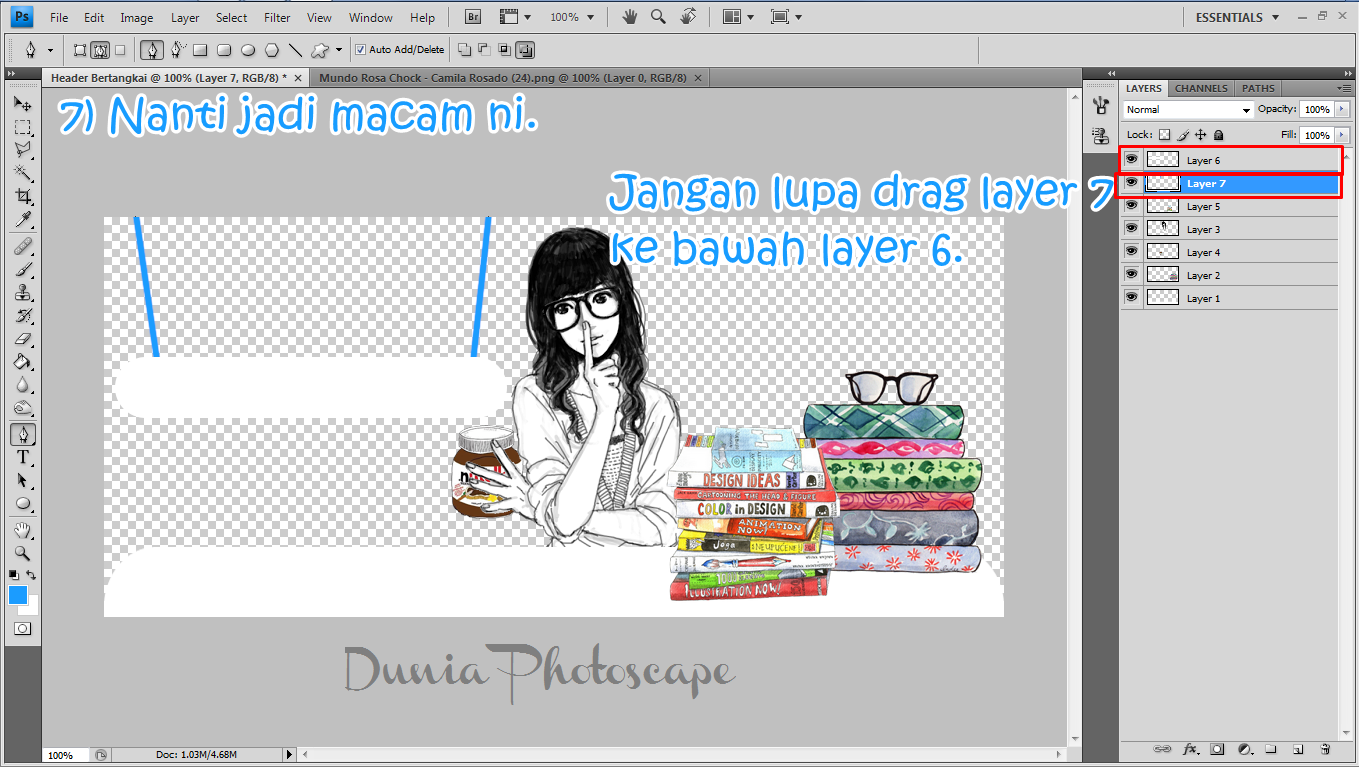The image size is (1359, 767).
Task: Choose the Rounded Rectangle tool option
Action: 224,49
